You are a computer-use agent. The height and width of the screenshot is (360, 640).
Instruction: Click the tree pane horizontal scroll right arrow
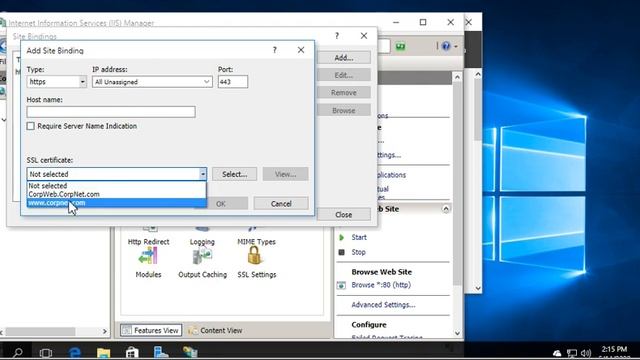tap(104, 331)
